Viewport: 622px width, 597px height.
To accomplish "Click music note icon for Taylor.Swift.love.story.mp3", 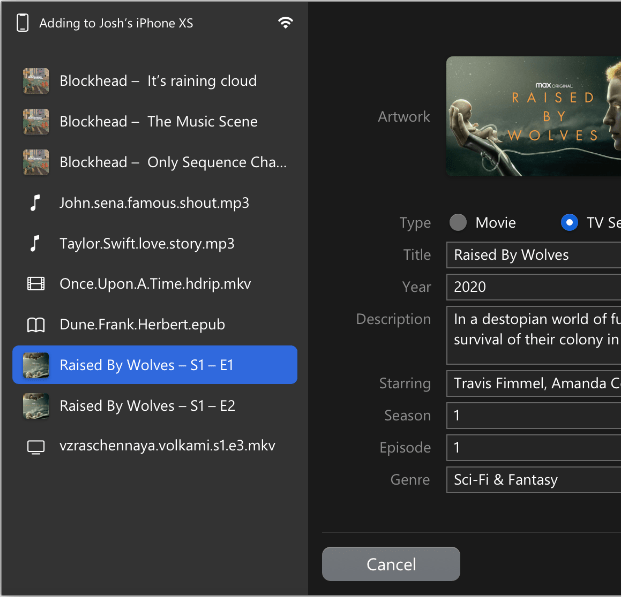I will pos(35,244).
